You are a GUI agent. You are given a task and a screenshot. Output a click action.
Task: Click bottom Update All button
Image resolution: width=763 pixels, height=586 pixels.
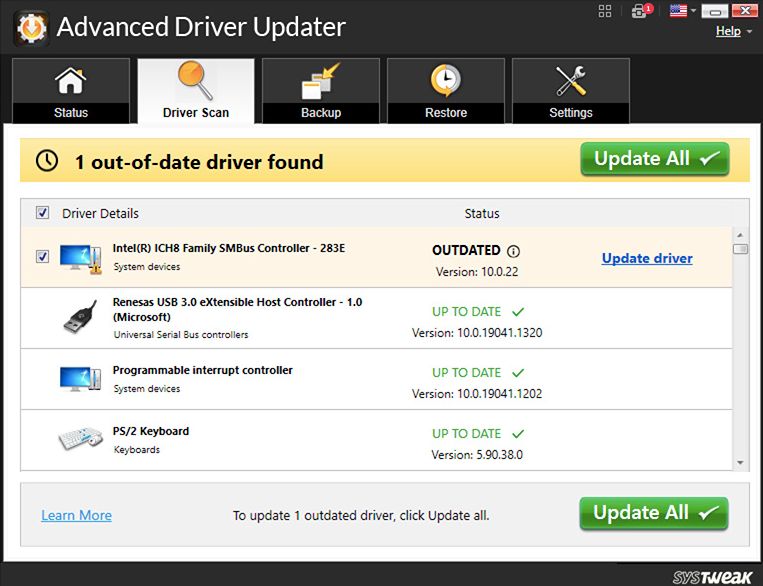pos(654,513)
